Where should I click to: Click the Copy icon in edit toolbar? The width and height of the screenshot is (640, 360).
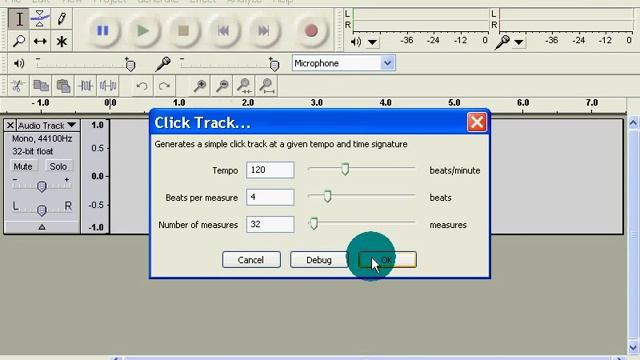[41, 86]
